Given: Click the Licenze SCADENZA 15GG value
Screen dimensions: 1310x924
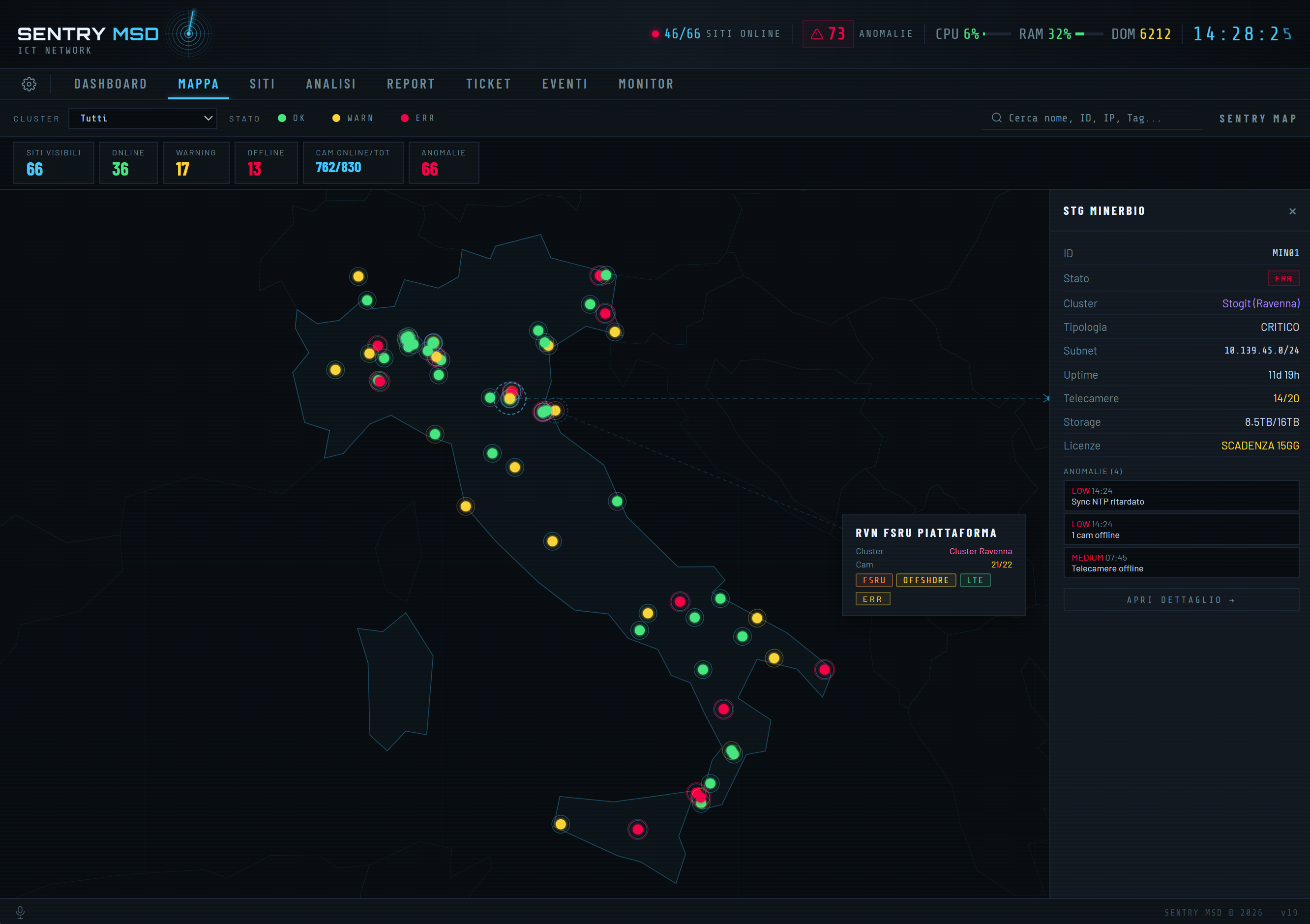Looking at the screenshot, I should coord(1260,446).
